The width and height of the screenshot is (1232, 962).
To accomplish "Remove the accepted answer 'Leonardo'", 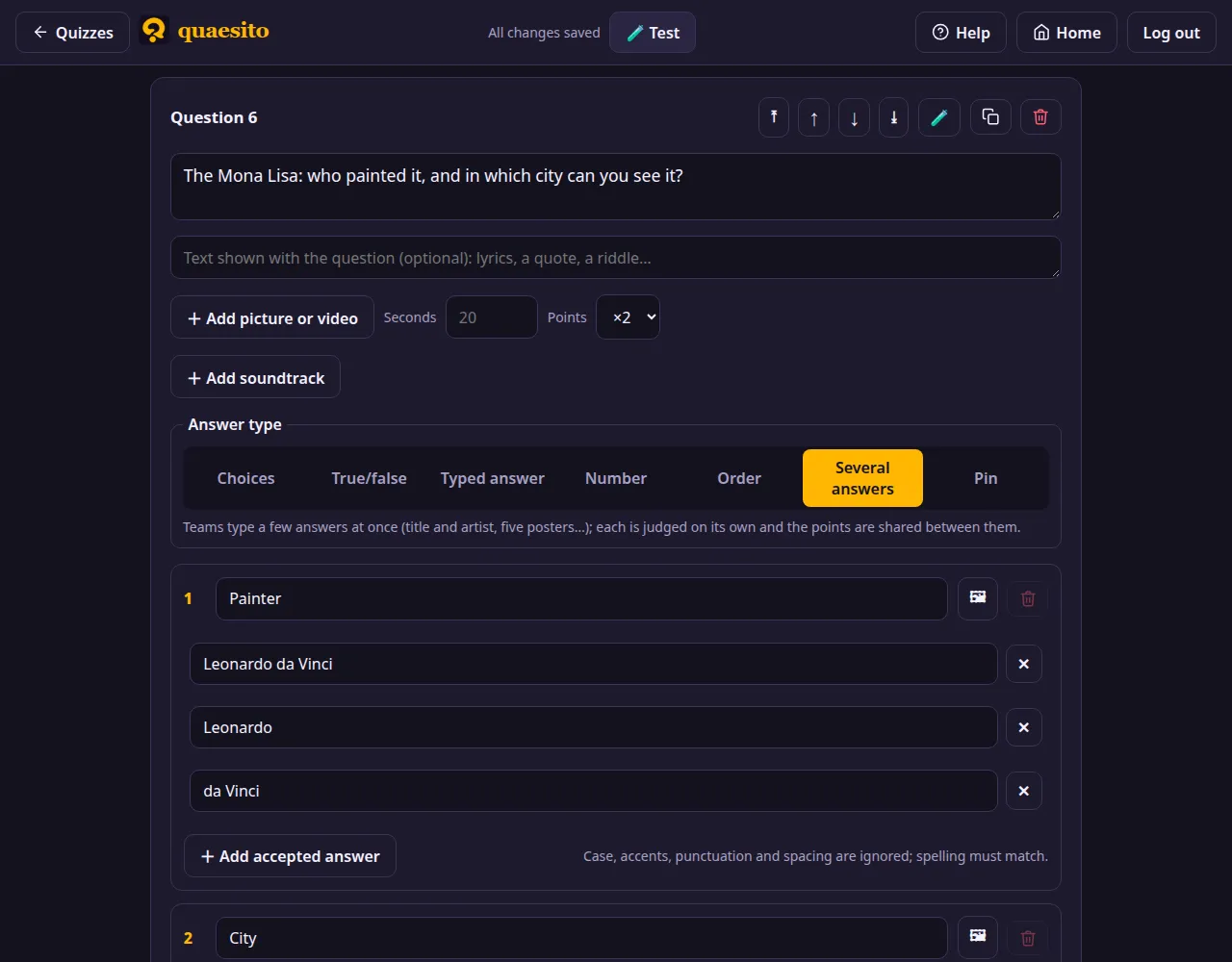I will click(x=1024, y=727).
